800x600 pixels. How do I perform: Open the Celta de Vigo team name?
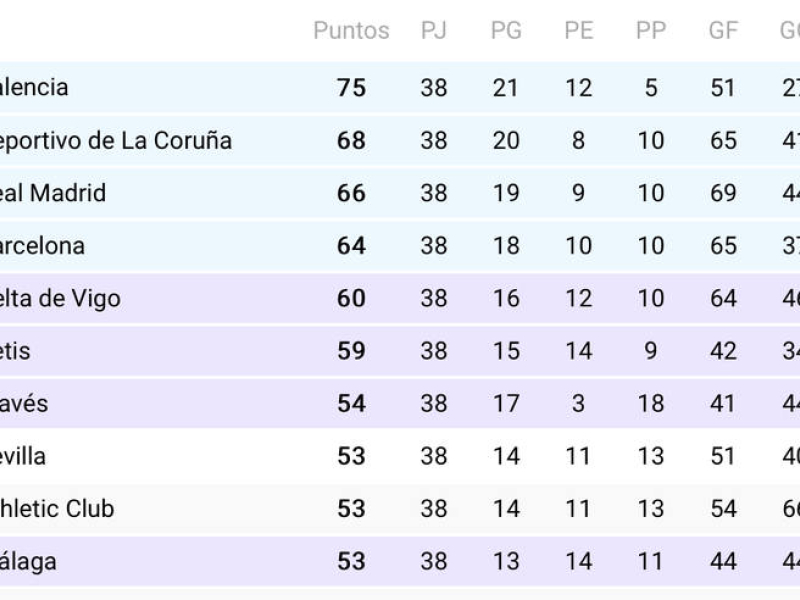coord(60,299)
